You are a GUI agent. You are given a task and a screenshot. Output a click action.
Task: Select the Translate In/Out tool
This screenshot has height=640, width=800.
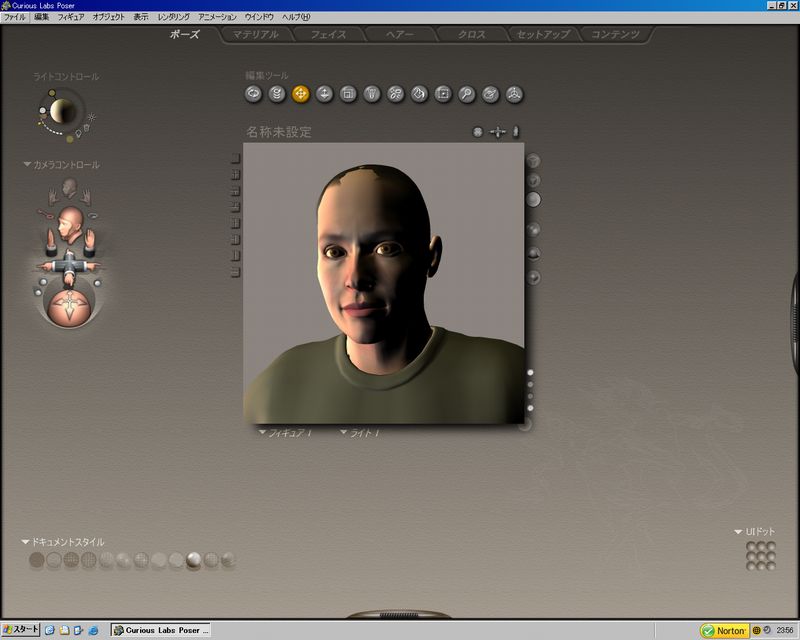(x=324, y=94)
